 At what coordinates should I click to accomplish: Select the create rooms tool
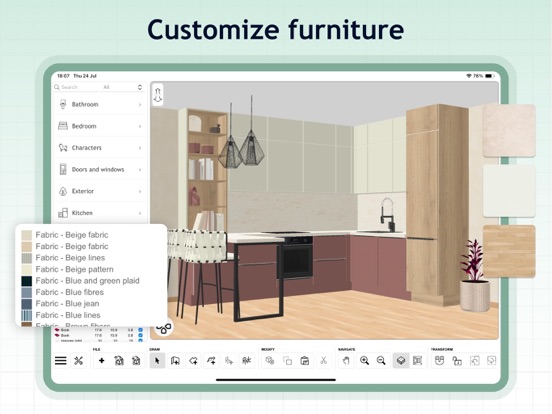(193, 360)
